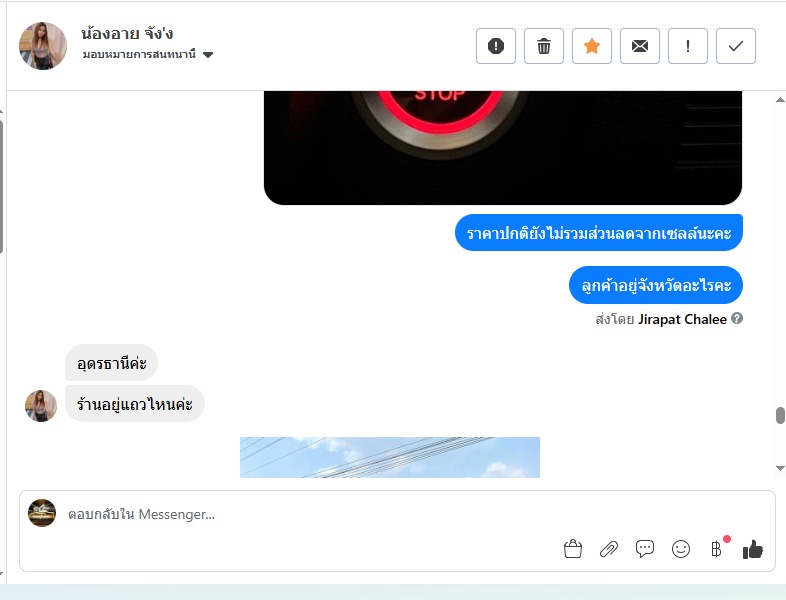Click the Jirapat Chalee sender name

click(x=682, y=319)
